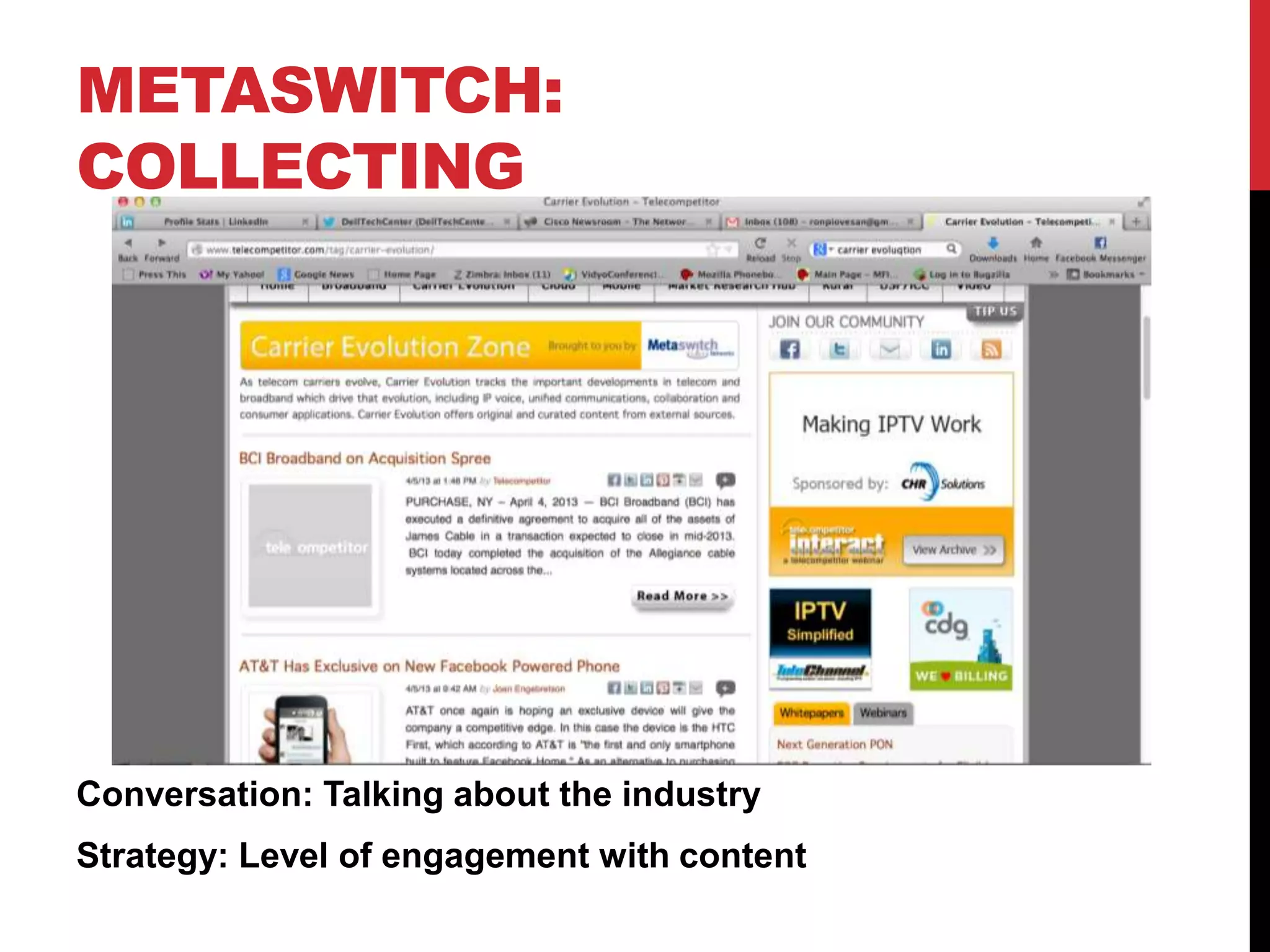Select the Carrier Evolution - Telecompetitor tab
Screen dimensions: 1270x952
click(1022, 222)
